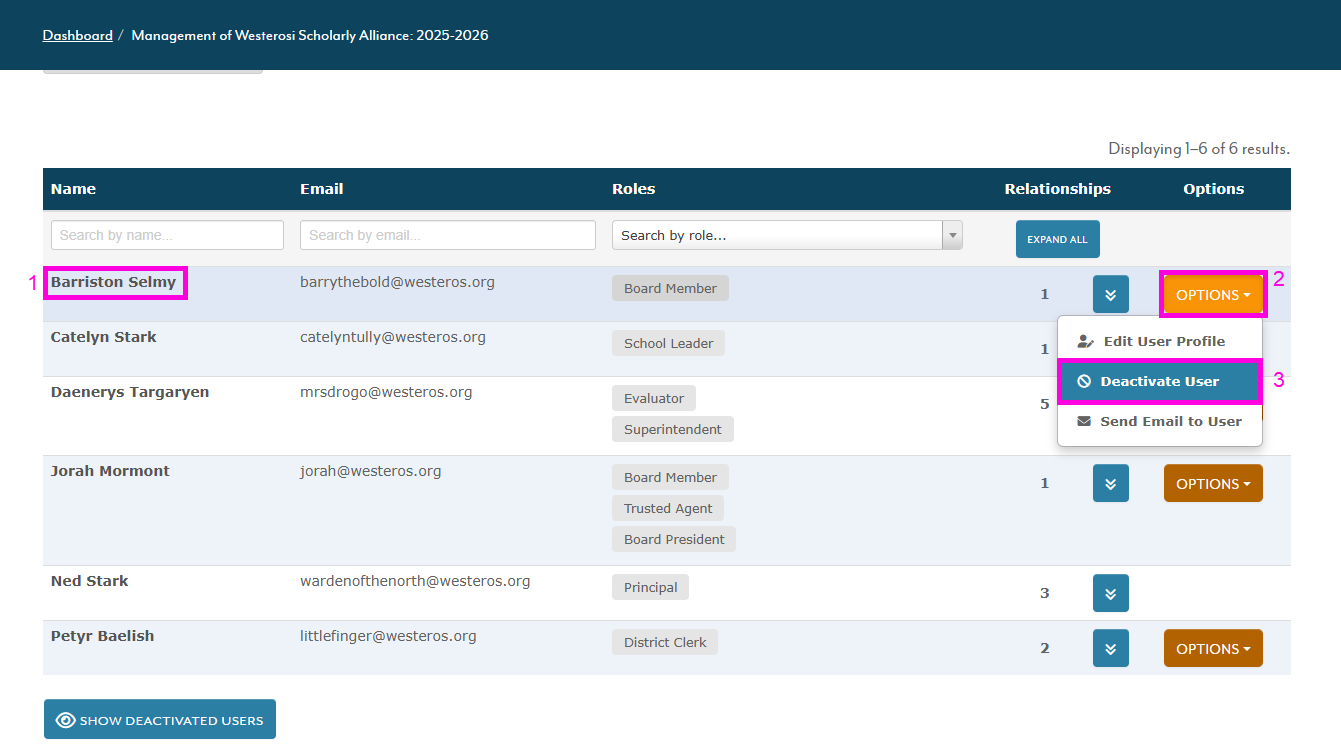Click Ned Stark's relationship count 3
This screenshot has width=1341, height=750.
(x=1045, y=593)
